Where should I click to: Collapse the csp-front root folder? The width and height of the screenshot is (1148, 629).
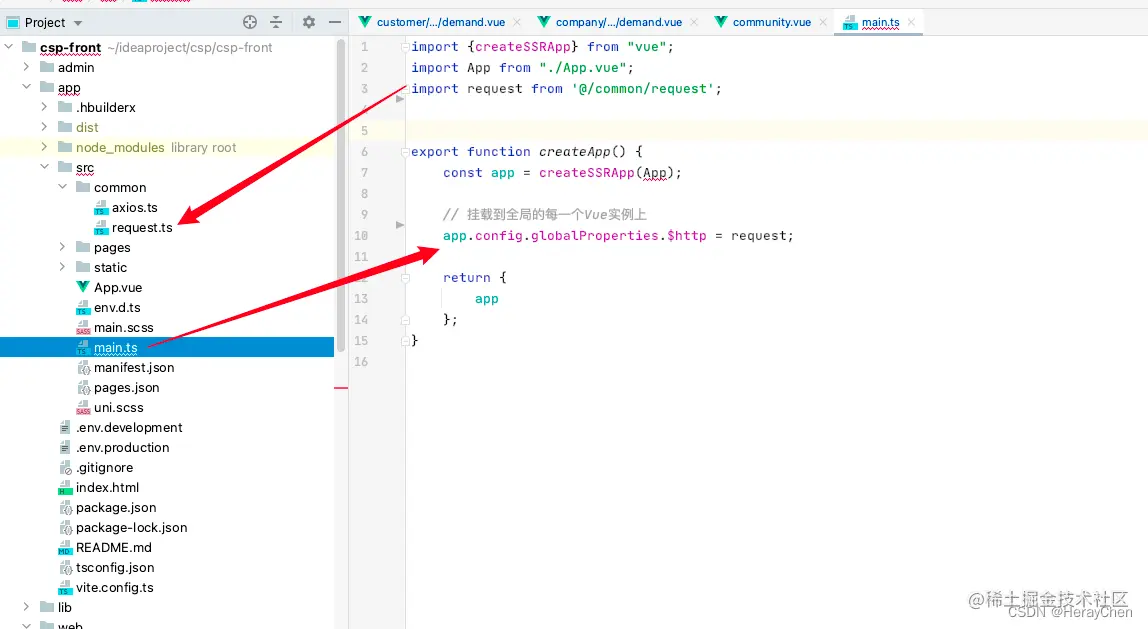(9, 47)
